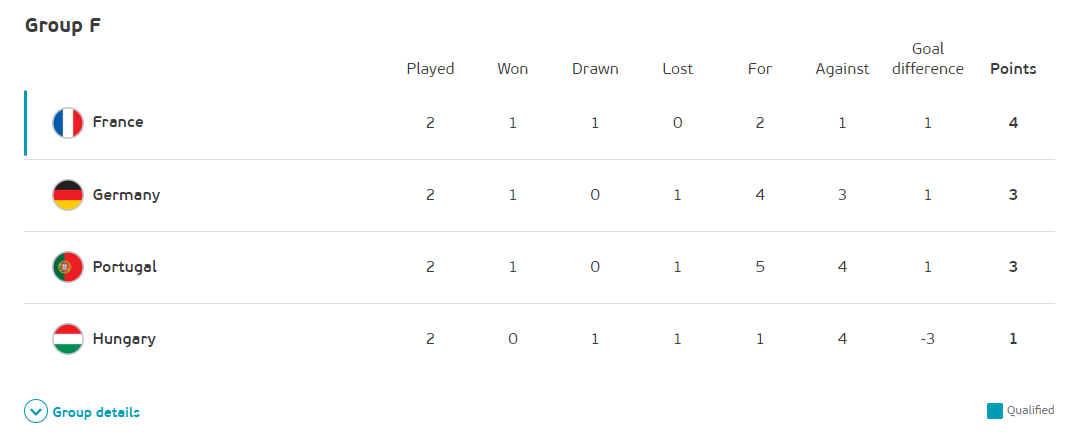Select the Portugal team name

125,267
